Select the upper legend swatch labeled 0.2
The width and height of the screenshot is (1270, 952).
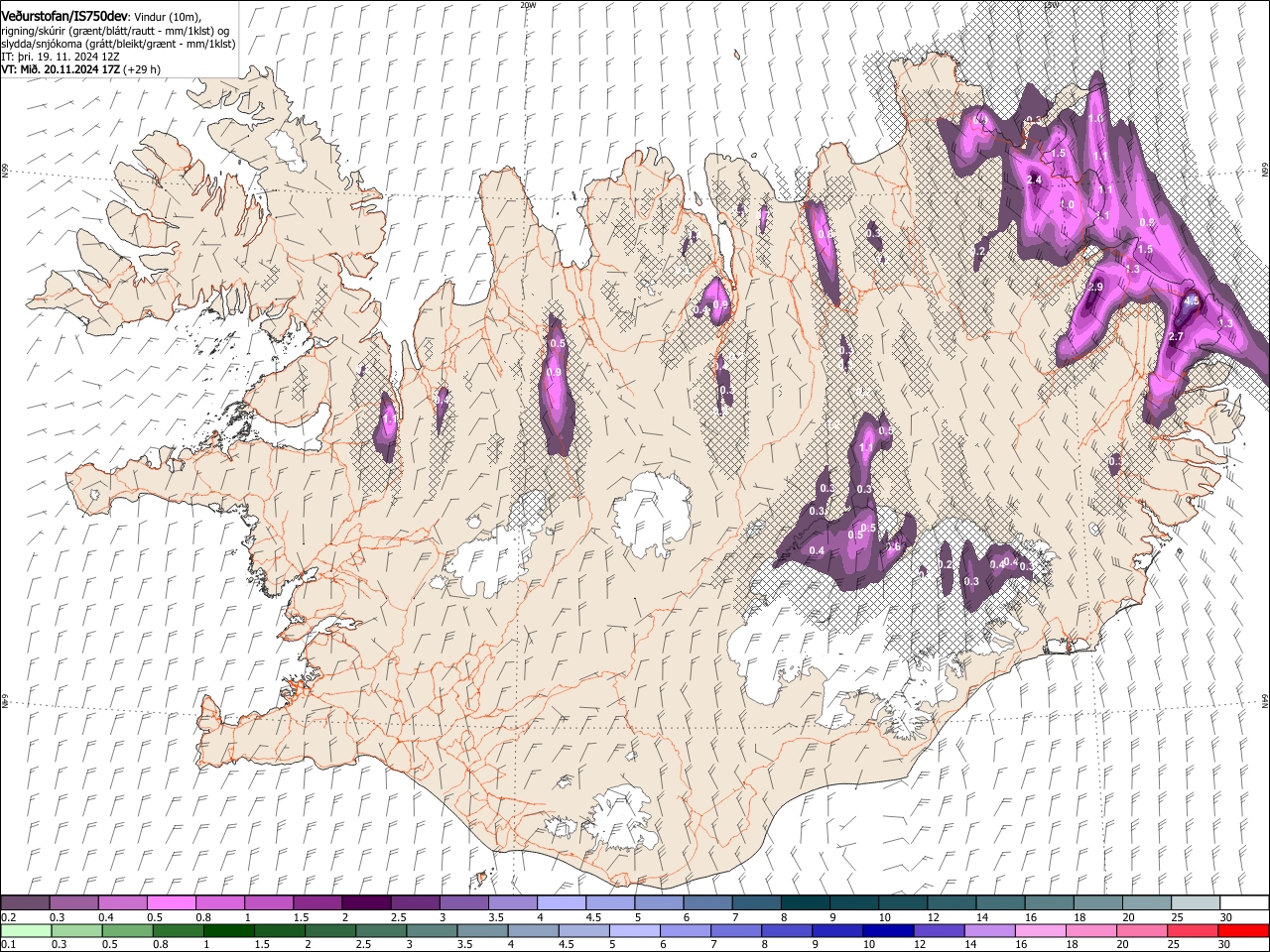(25, 903)
